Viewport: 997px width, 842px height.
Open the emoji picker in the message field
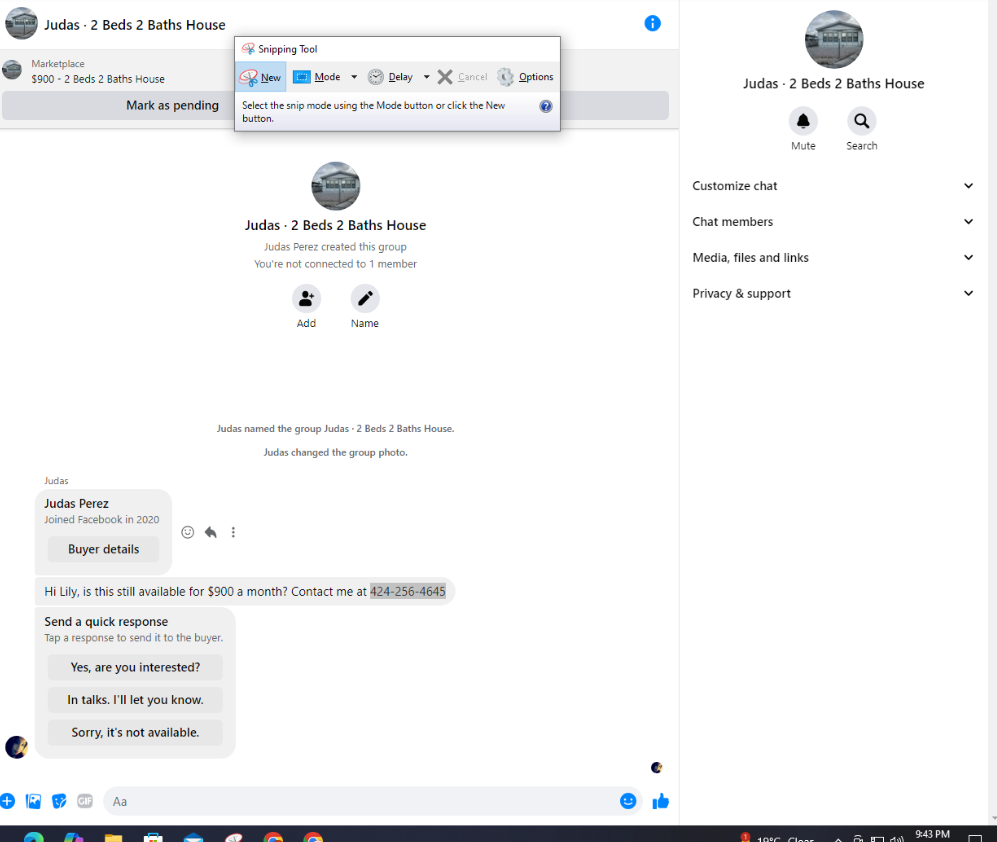point(628,801)
